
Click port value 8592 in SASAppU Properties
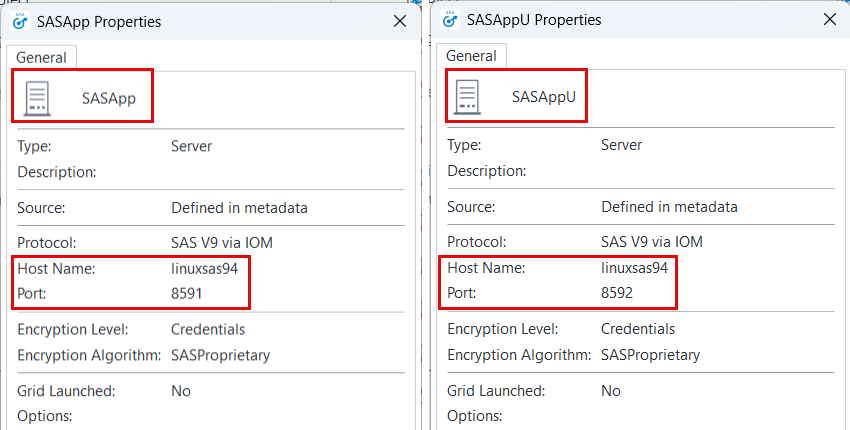[617, 293]
